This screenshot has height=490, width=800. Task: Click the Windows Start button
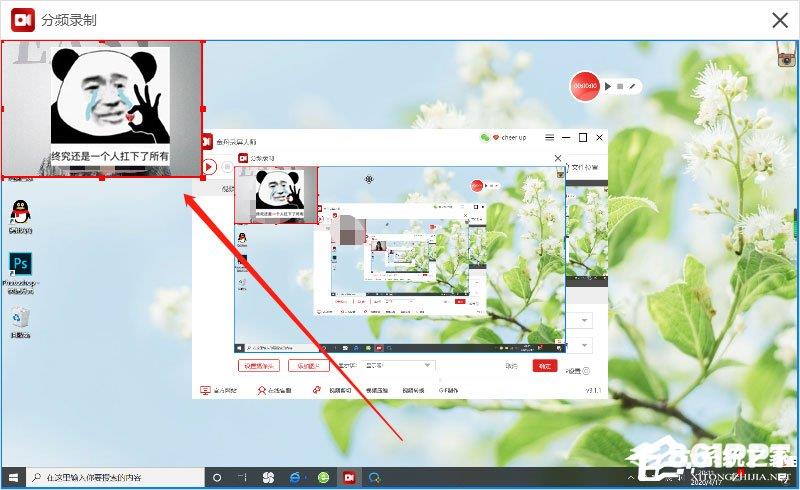(x=12, y=478)
